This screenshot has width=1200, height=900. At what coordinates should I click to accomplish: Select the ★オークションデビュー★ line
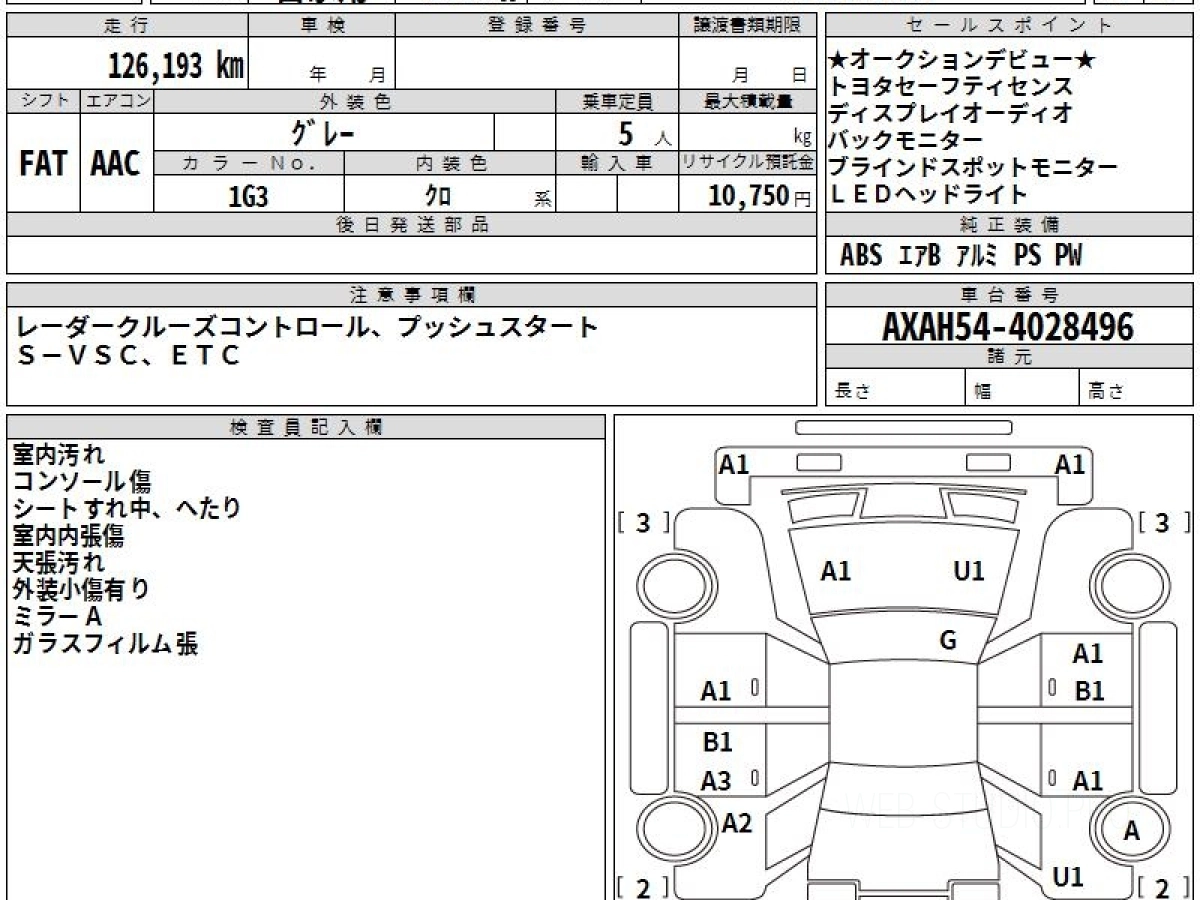[962, 61]
